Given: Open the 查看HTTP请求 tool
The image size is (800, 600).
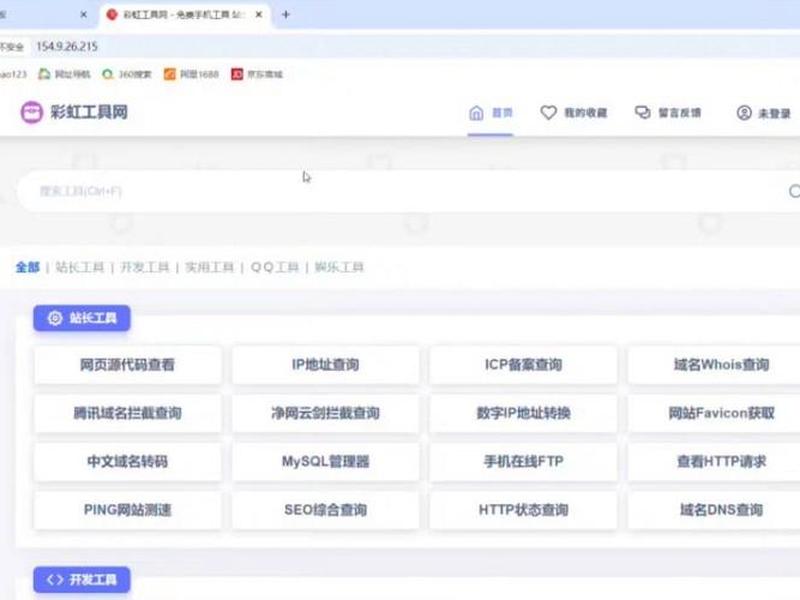Looking at the screenshot, I should (x=714, y=462).
